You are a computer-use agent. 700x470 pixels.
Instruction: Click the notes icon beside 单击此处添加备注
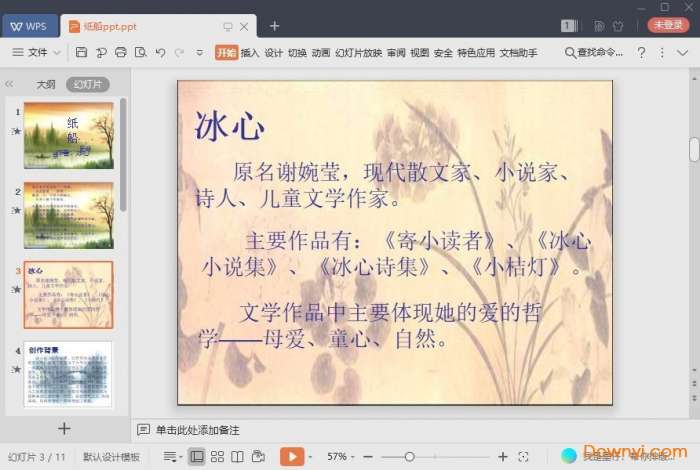click(x=143, y=430)
